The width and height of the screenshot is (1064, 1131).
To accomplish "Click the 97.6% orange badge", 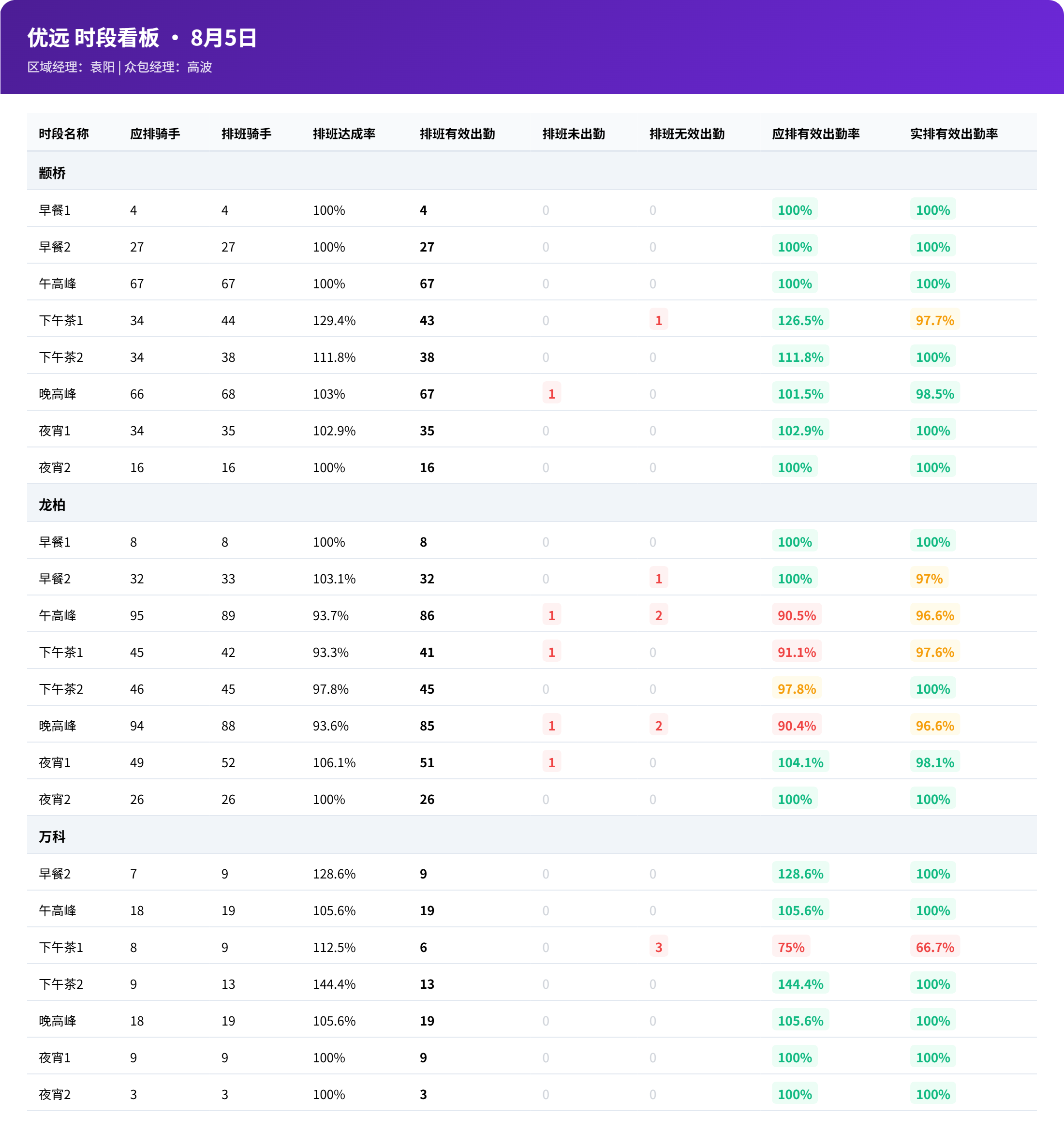I will pyautogui.click(x=934, y=652).
